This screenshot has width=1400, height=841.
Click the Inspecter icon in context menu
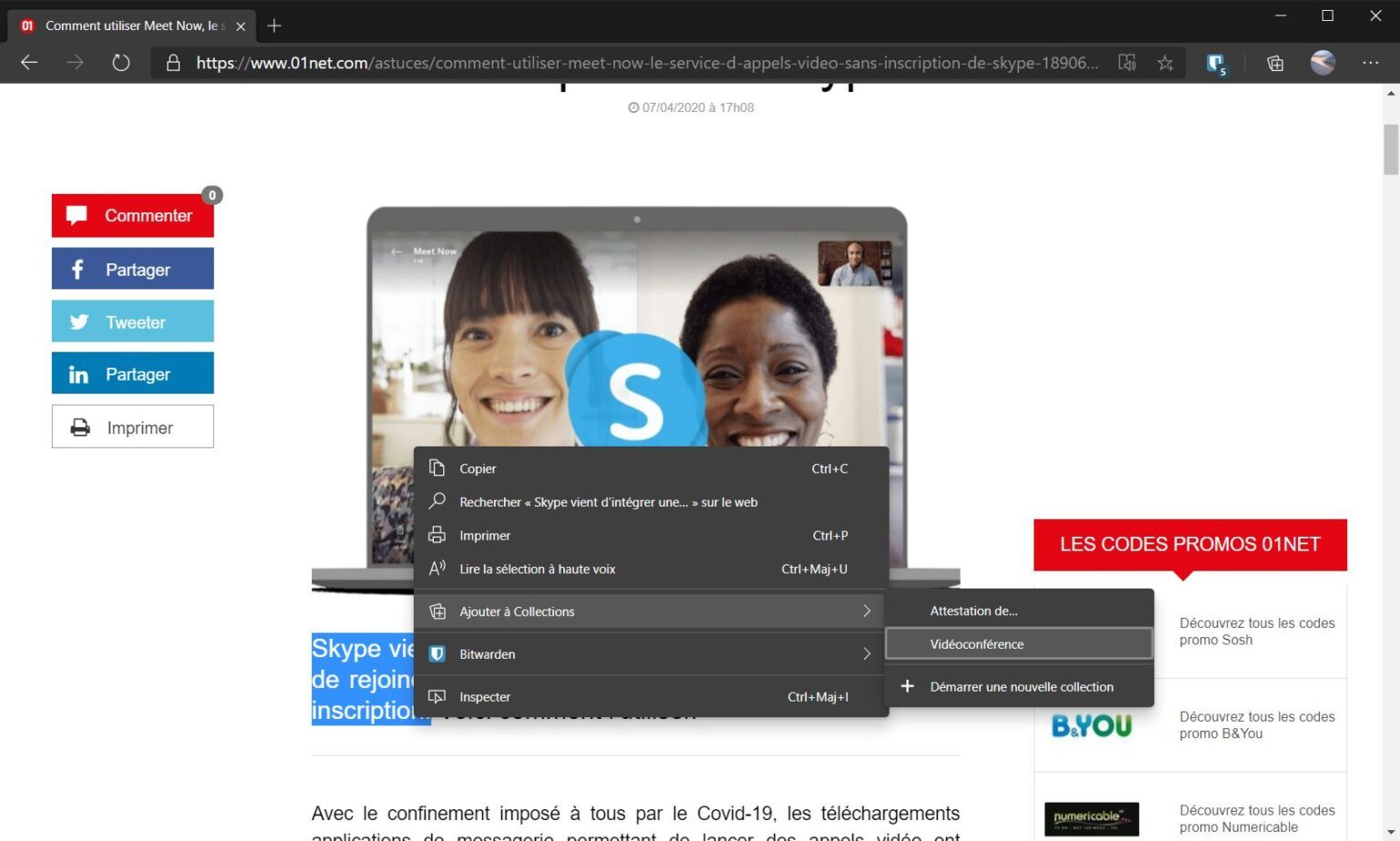tap(437, 697)
